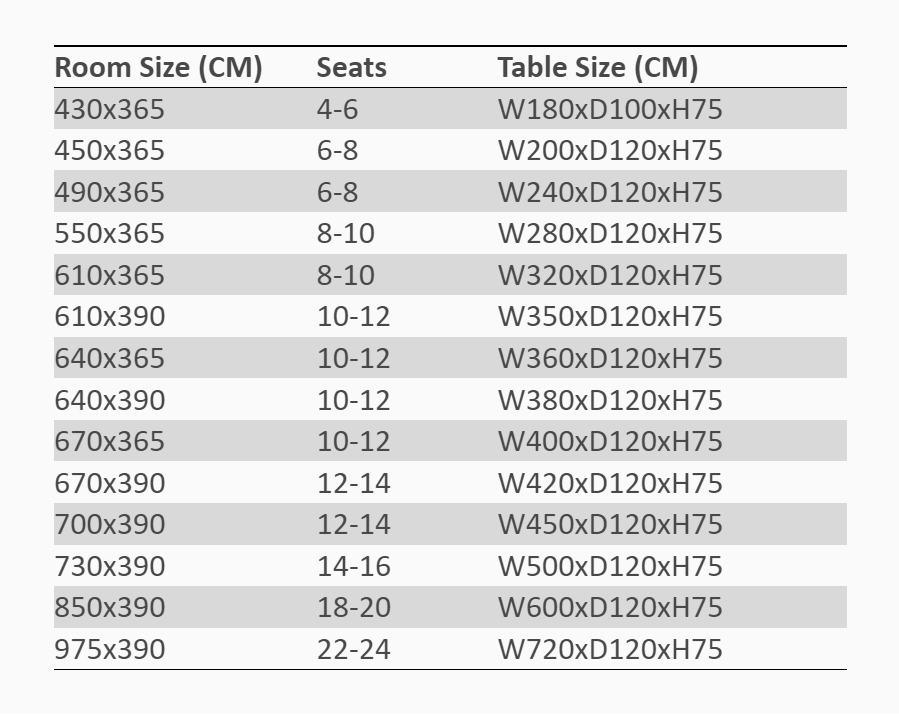Click table size W720xD120xH75
The width and height of the screenshot is (899, 715).
pos(609,649)
